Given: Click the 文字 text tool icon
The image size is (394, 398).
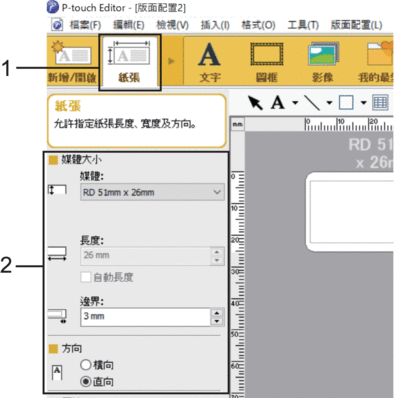Looking at the screenshot, I should [210, 62].
